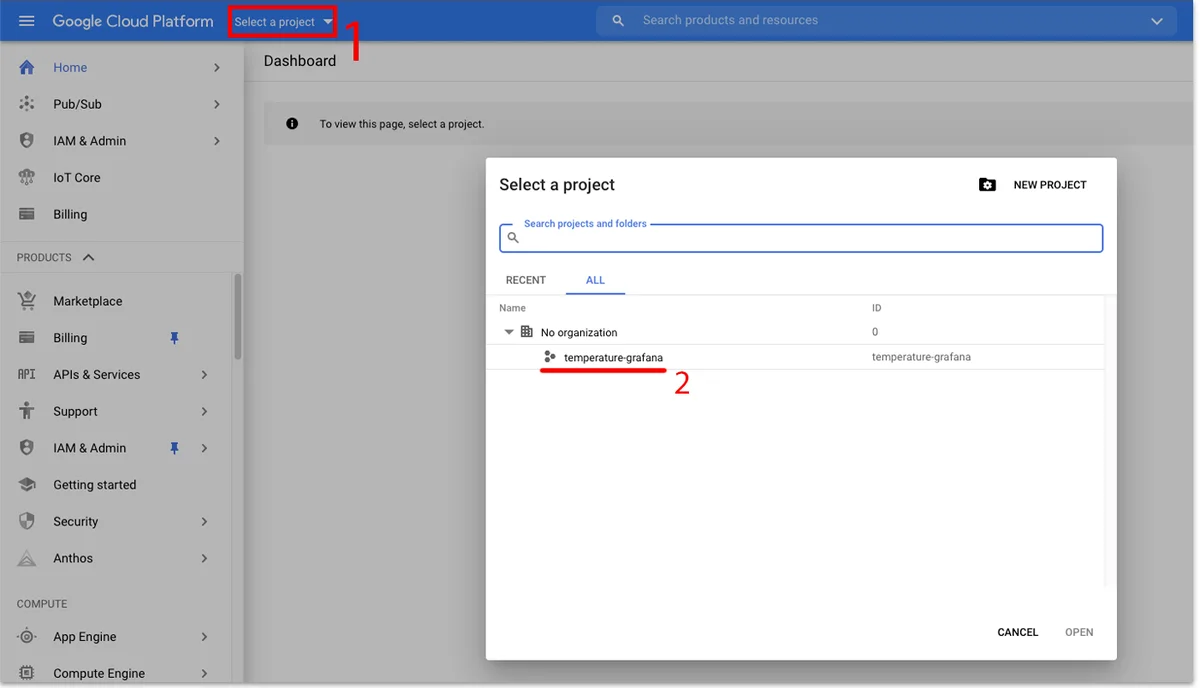Expand the Anthos submenu chevron
Image resolution: width=1200 pixels, height=688 pixels.
click(204, 558)
